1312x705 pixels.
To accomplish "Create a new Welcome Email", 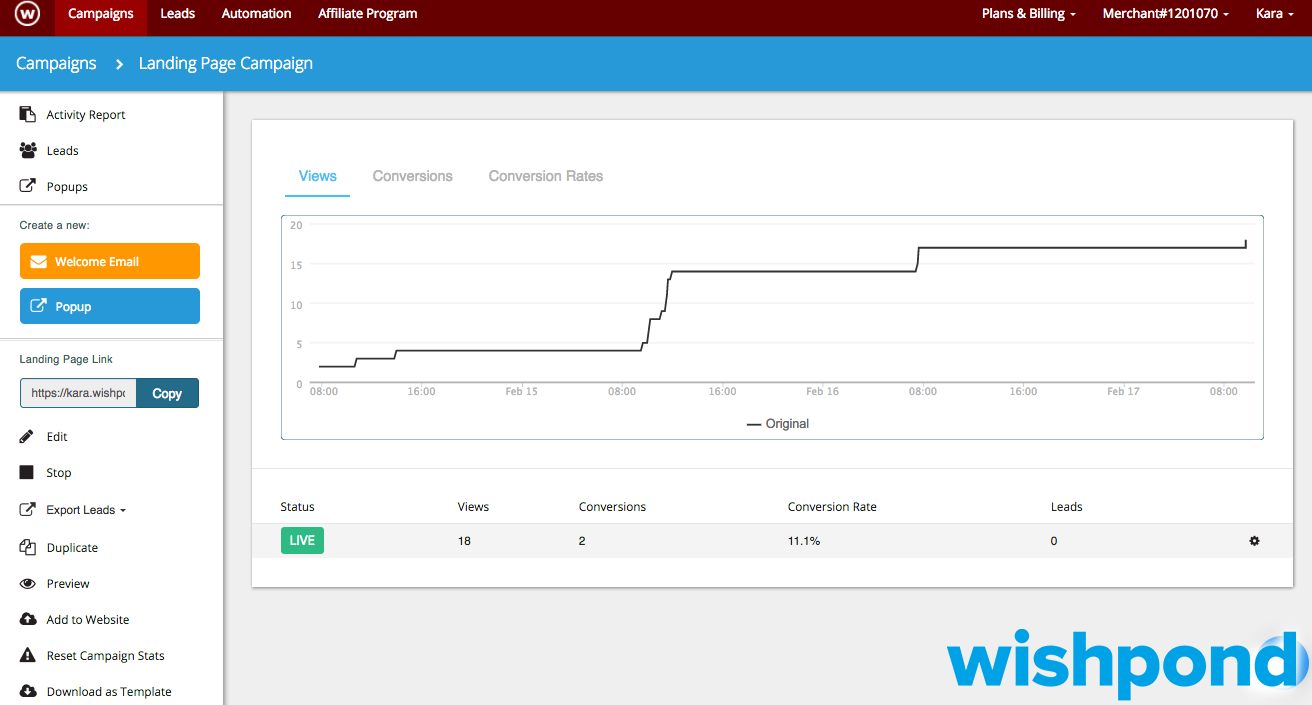I will (x=110, y=261).
